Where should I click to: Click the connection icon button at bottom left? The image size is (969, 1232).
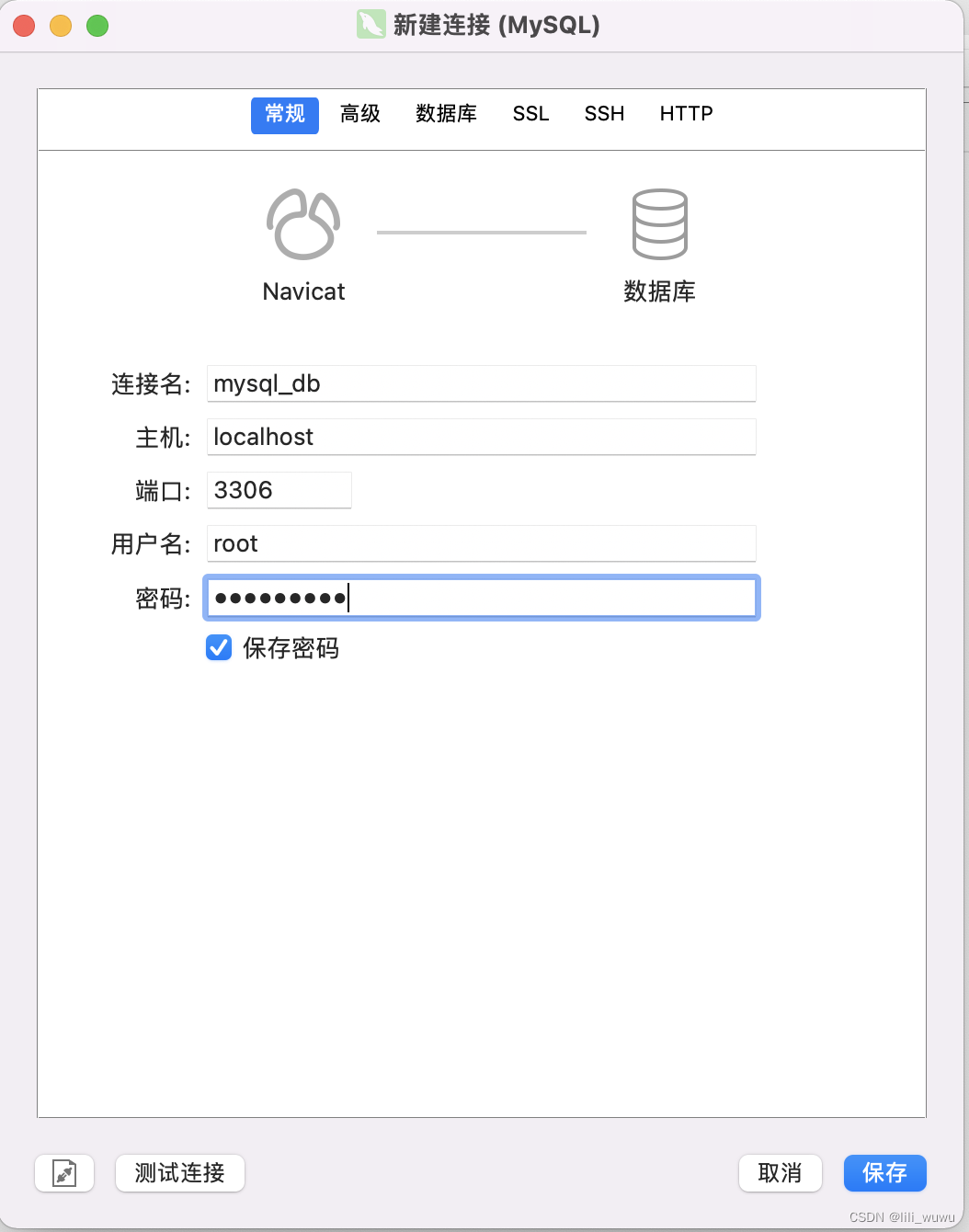[64, 1173]
